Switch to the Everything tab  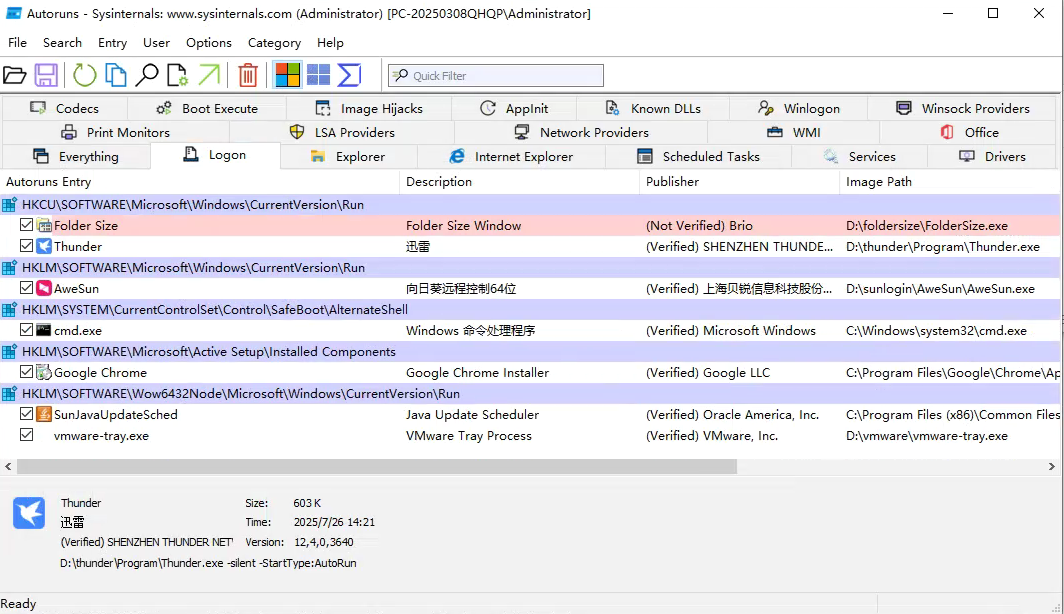pos(76,157)
